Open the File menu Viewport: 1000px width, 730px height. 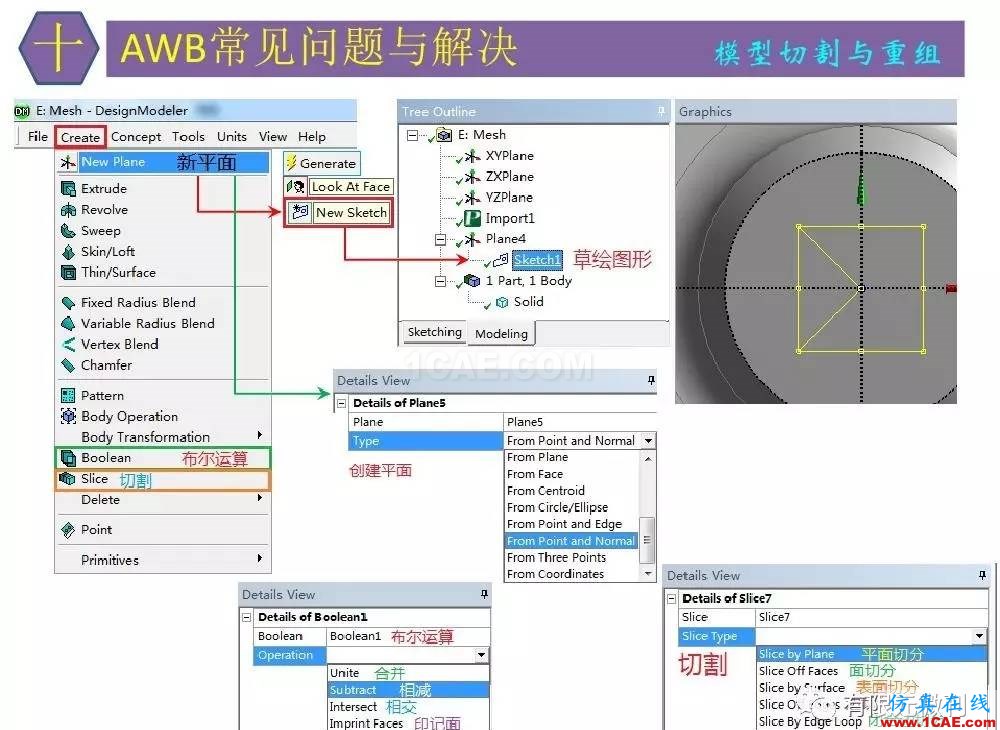coord(38,136)
